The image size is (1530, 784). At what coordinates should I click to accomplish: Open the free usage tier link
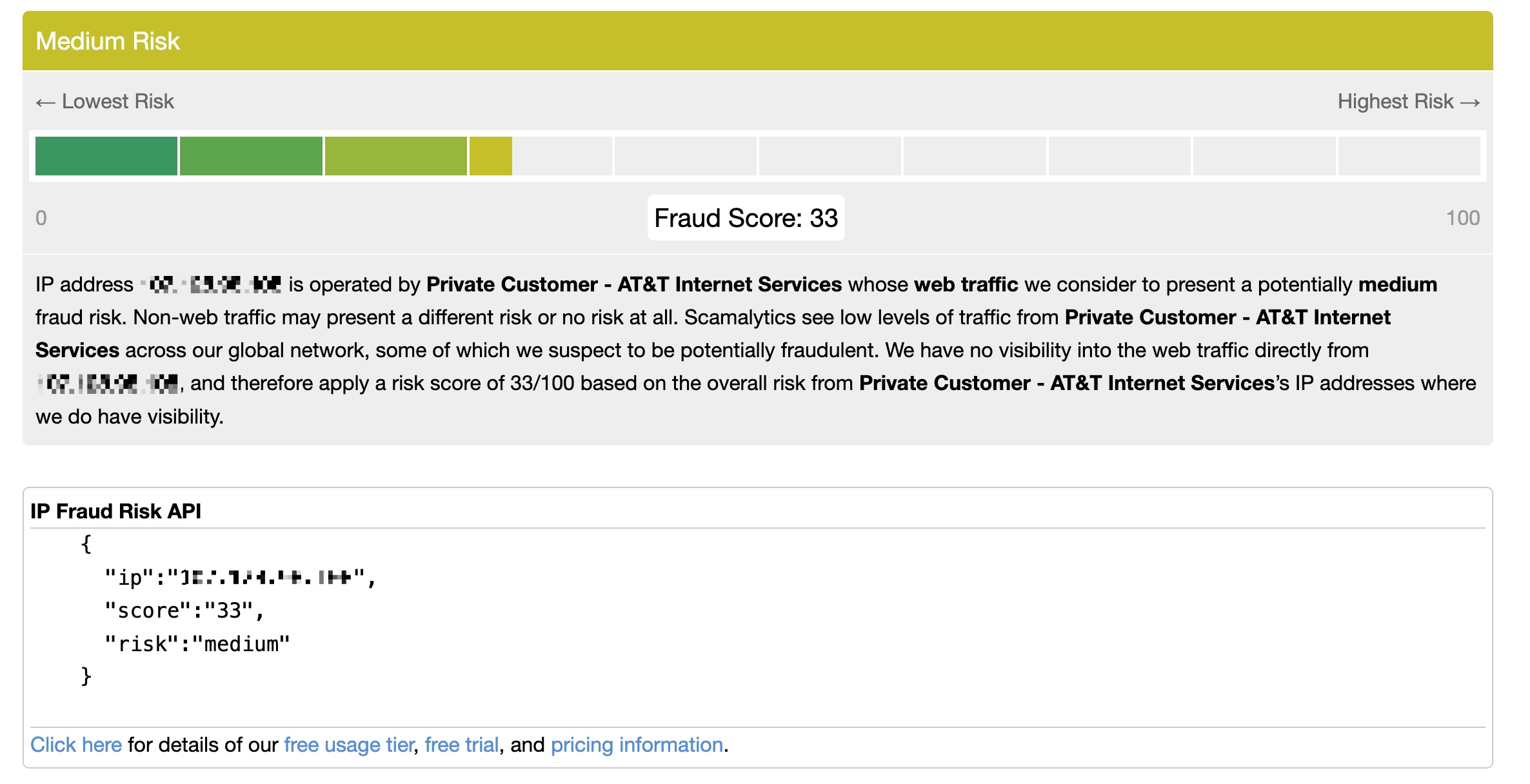tap(348, 745)
